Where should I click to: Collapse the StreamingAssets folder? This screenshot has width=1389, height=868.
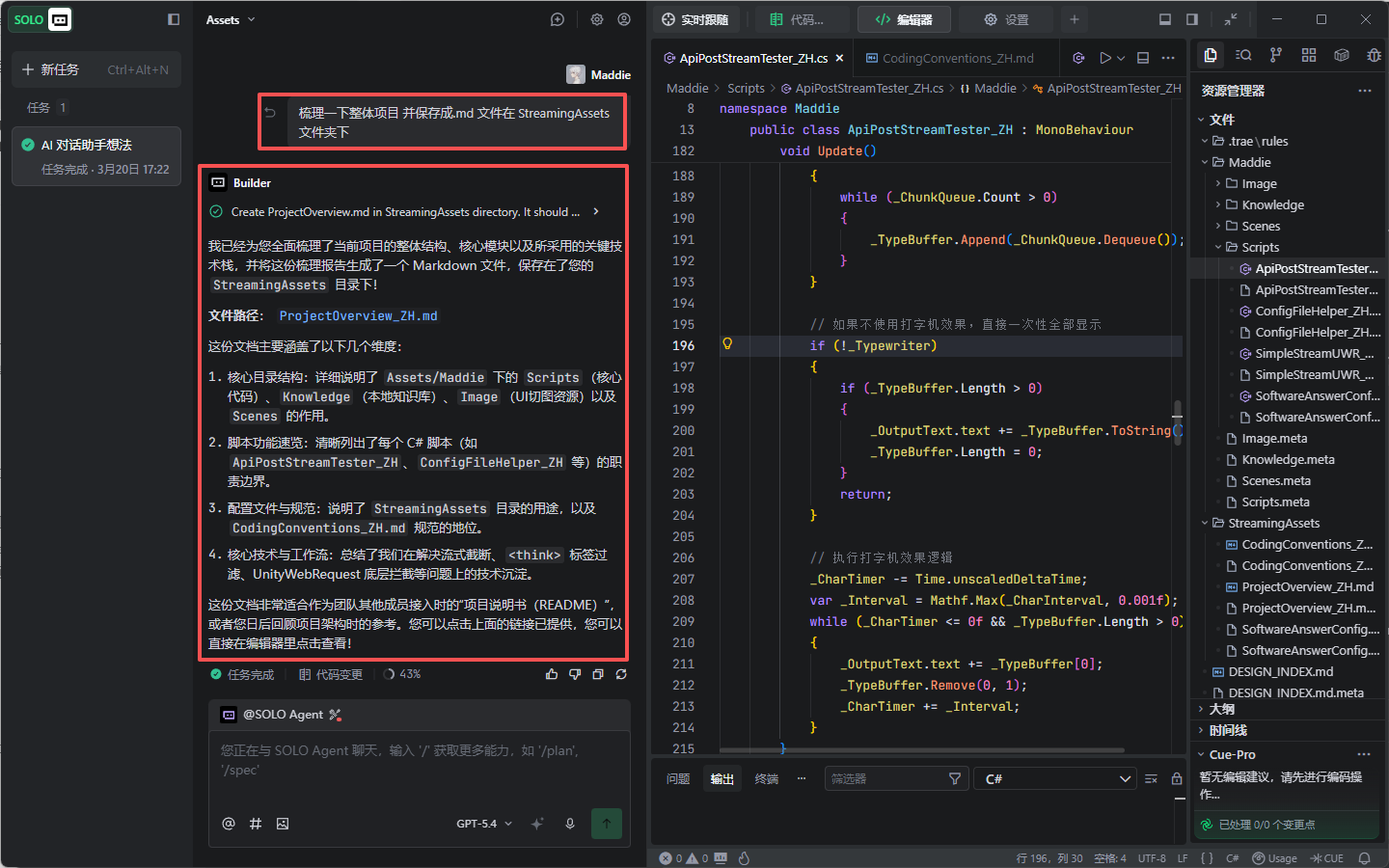coord(1205,523)
